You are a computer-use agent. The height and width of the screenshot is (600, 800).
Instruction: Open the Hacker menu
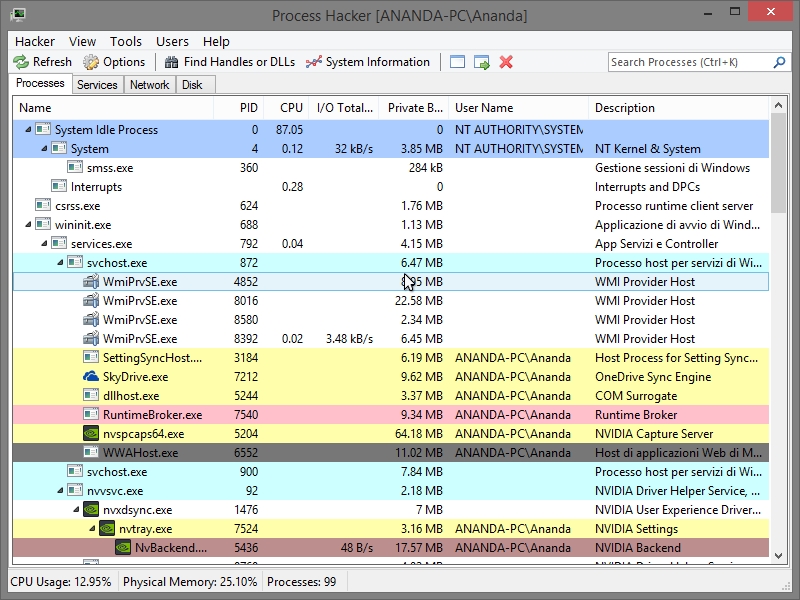click(x=35, y=41)
